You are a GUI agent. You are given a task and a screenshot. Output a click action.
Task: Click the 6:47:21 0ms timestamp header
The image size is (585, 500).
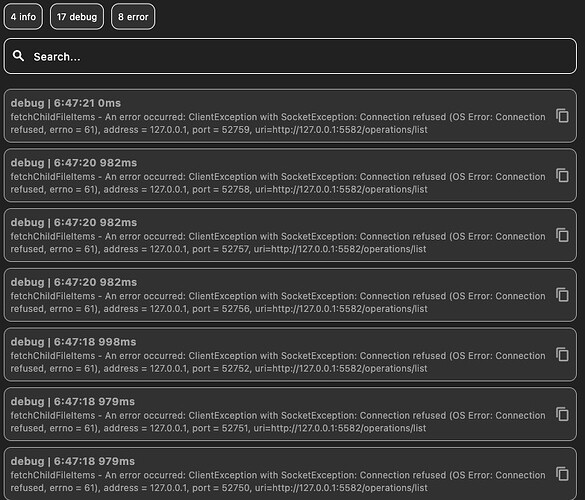coord(66,103)
